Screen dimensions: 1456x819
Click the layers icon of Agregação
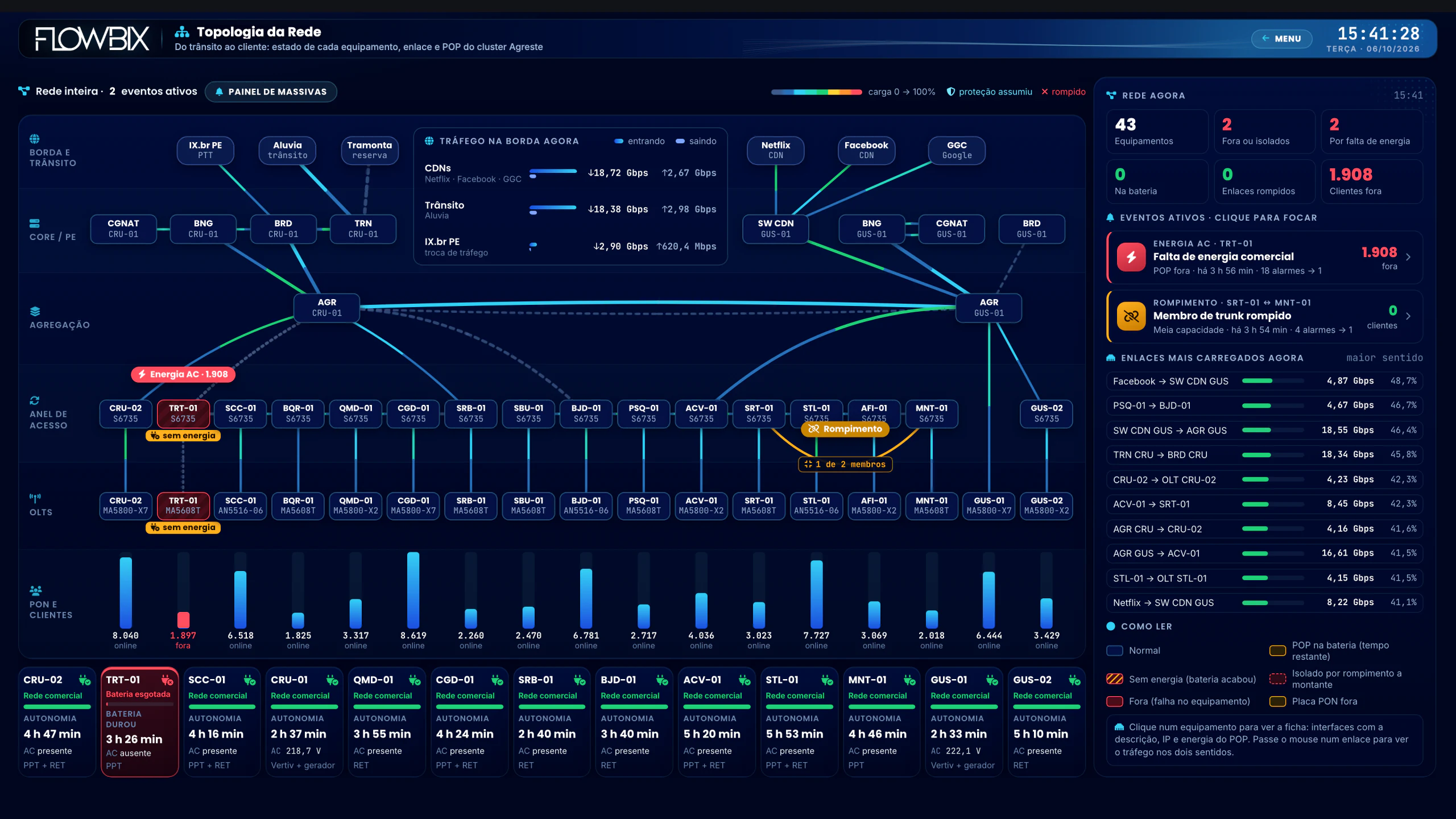coord(35,311)
